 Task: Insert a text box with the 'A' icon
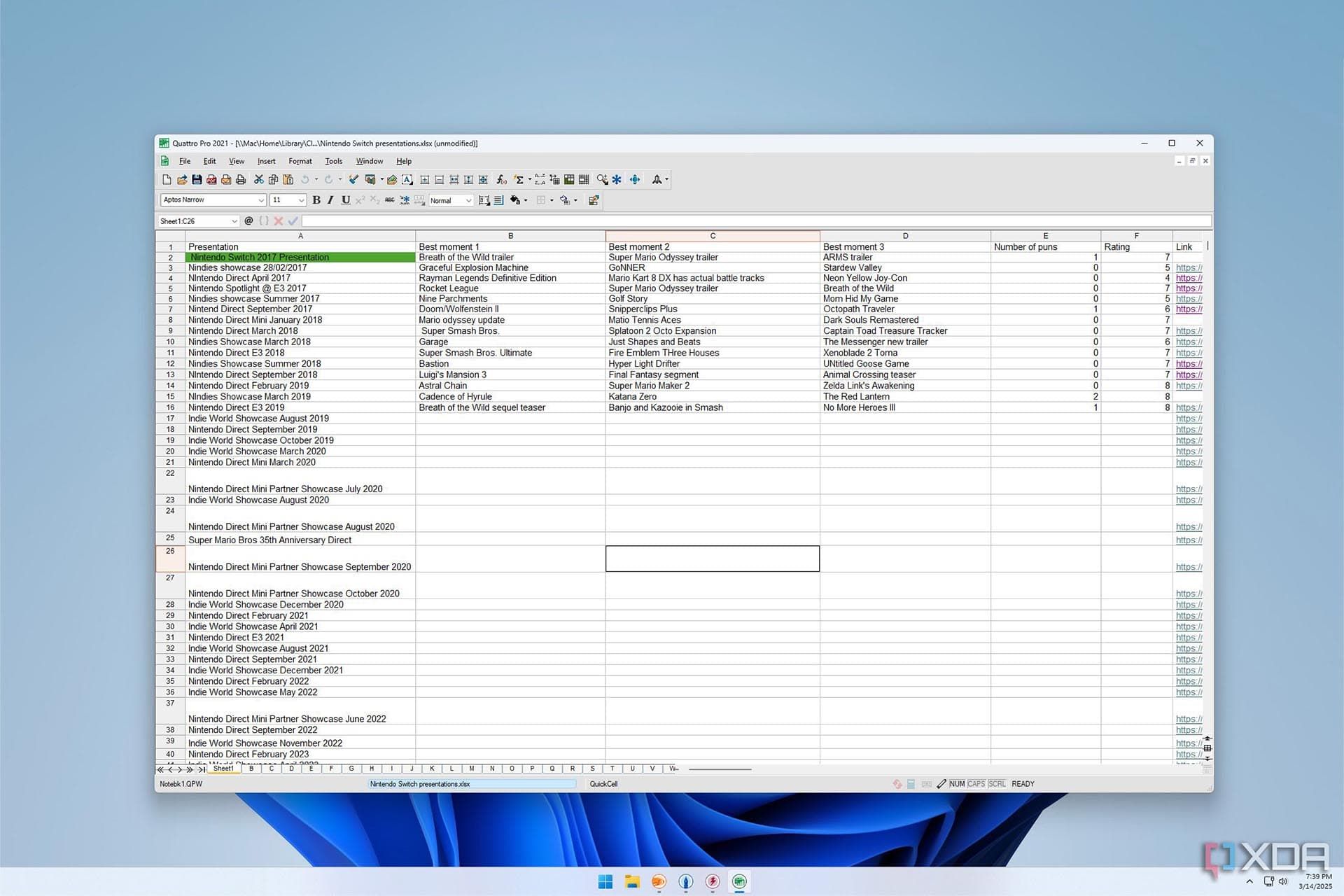pos(407,180)
